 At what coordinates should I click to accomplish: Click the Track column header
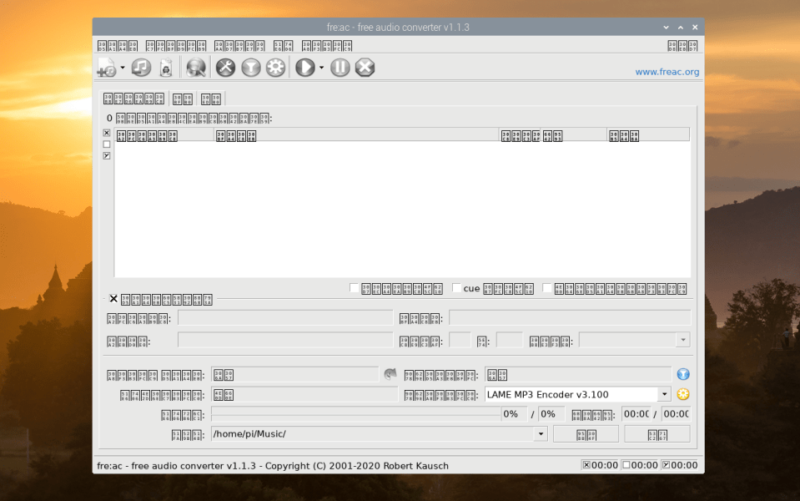(520, 135)
